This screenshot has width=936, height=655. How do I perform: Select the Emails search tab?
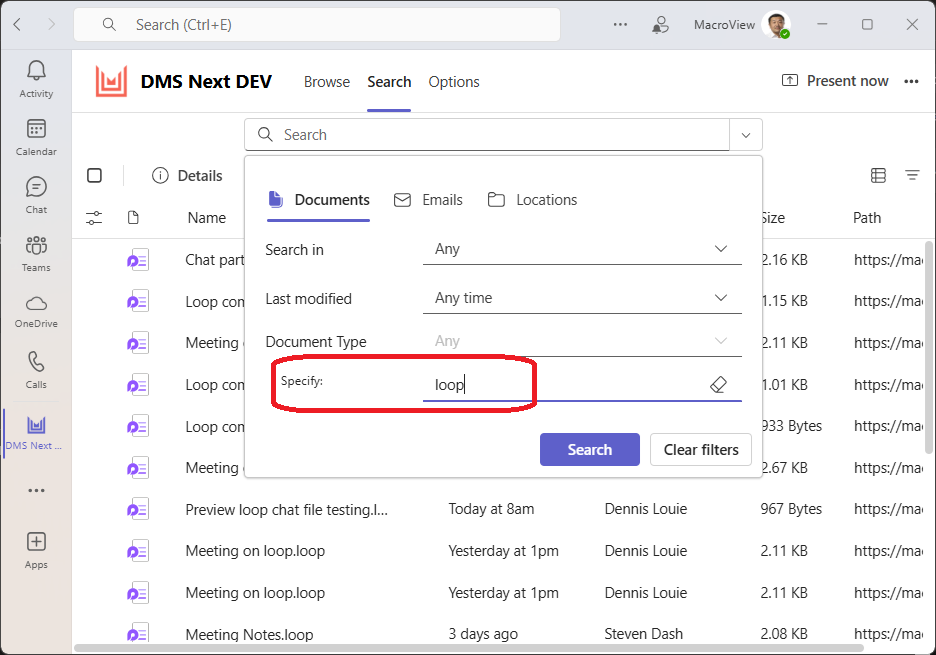[428, 200]
